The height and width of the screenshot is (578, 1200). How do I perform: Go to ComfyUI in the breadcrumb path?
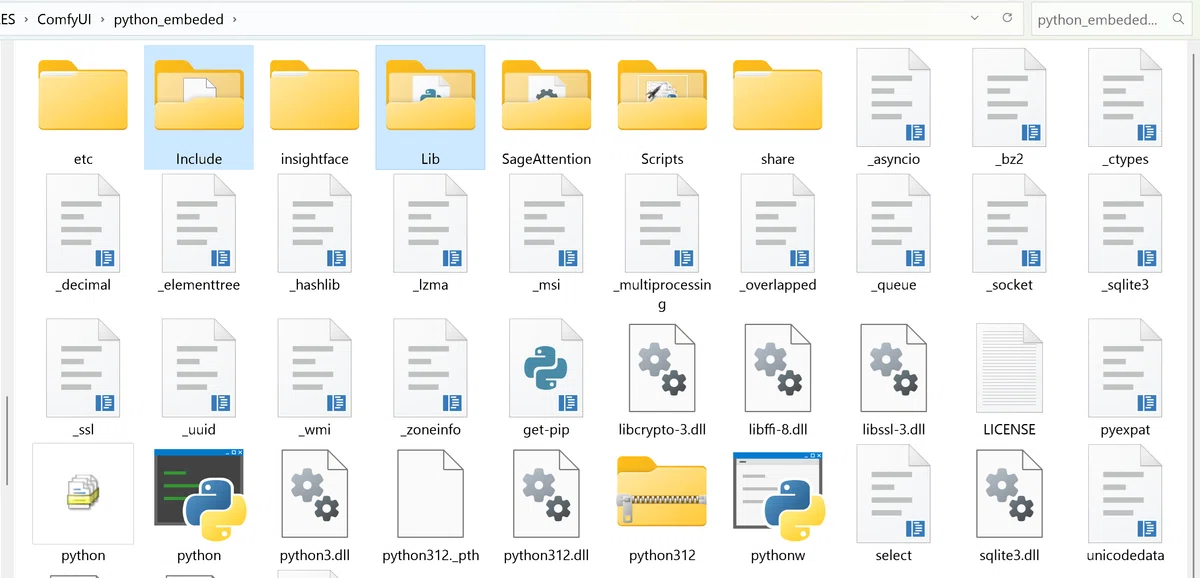click(64, 19)
